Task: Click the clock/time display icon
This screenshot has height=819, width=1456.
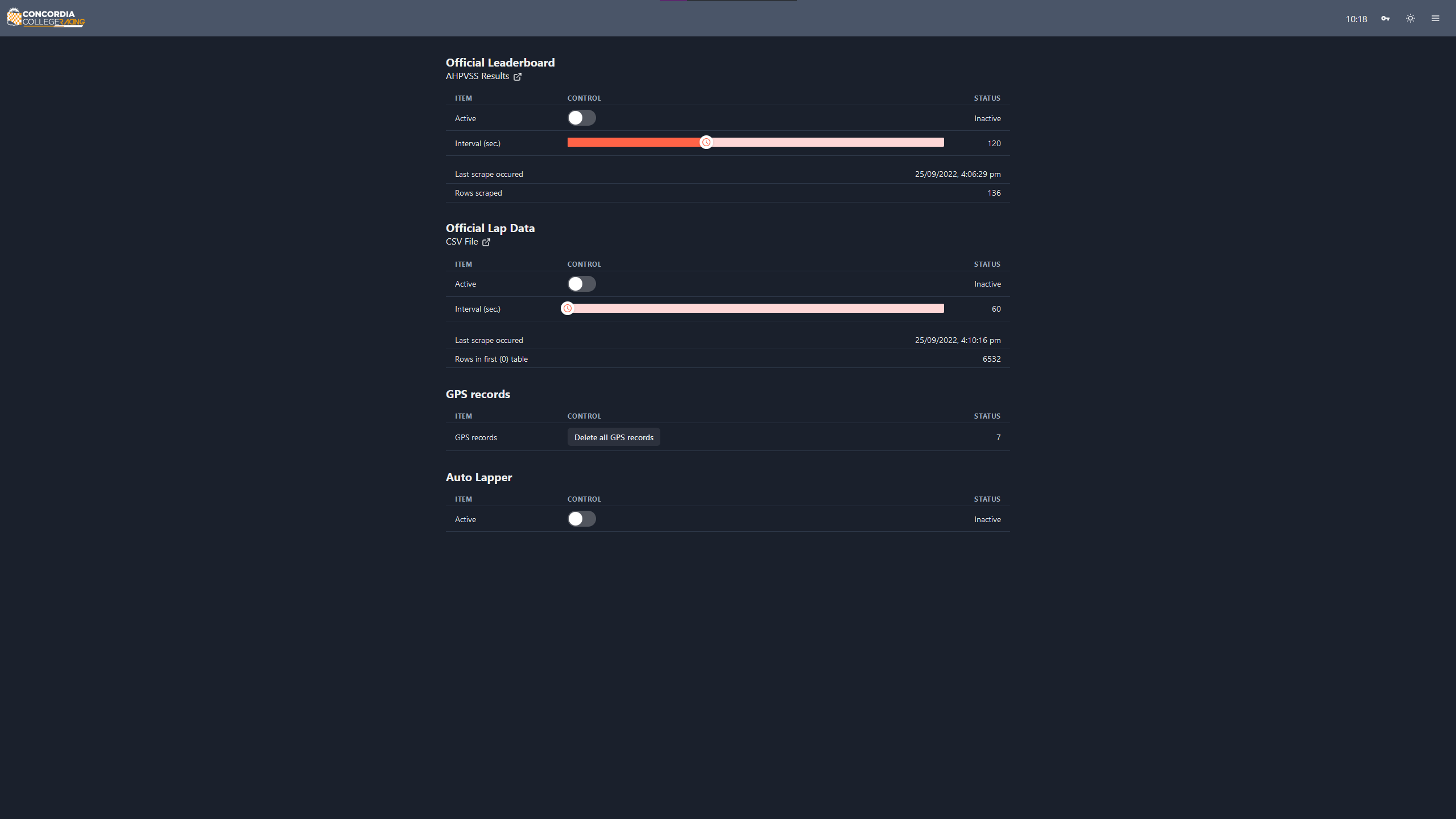Action: coord(1357,18)
